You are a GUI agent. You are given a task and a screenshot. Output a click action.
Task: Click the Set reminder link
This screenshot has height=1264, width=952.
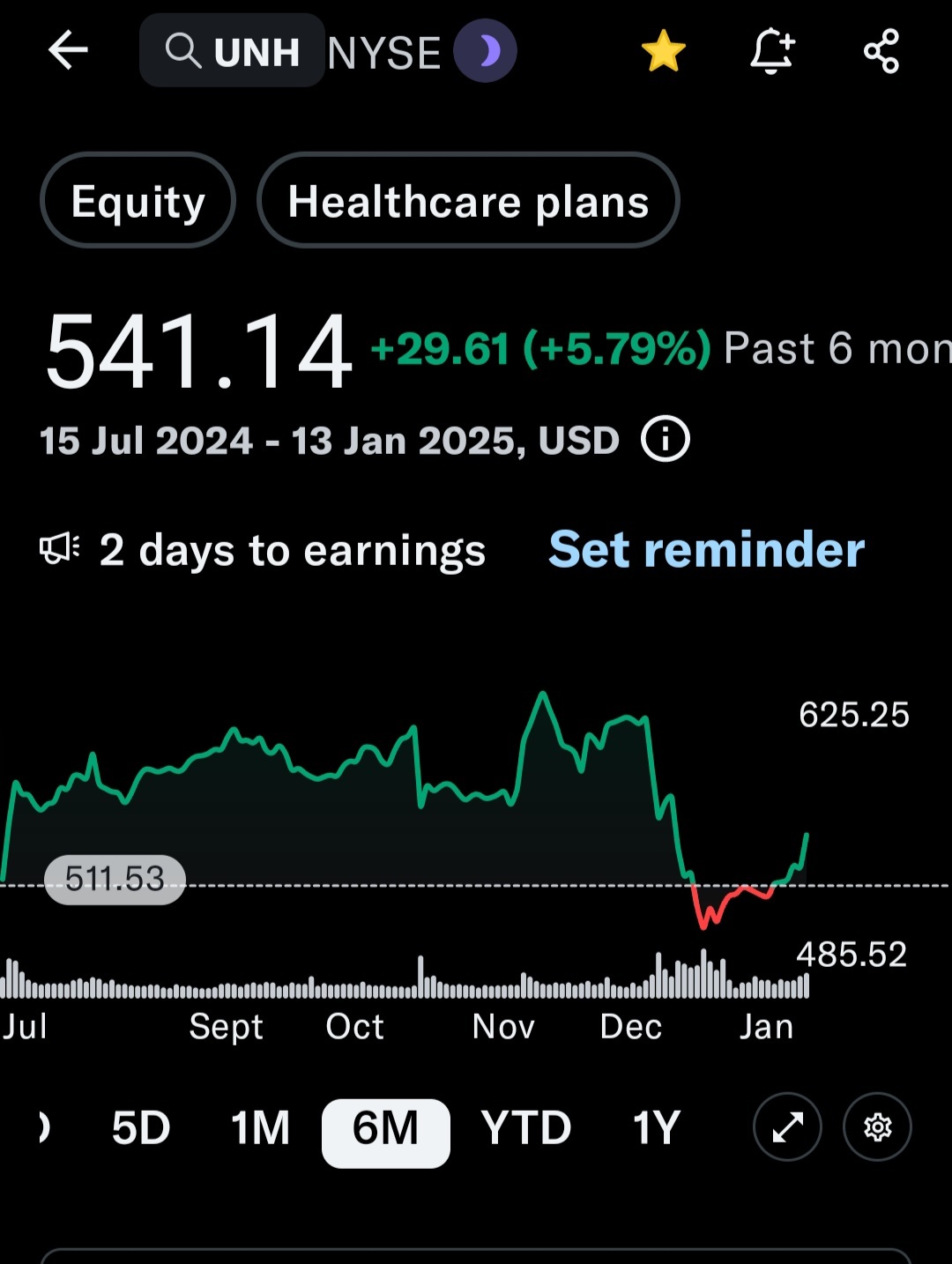pyautogui.click(x=706, y=549)
